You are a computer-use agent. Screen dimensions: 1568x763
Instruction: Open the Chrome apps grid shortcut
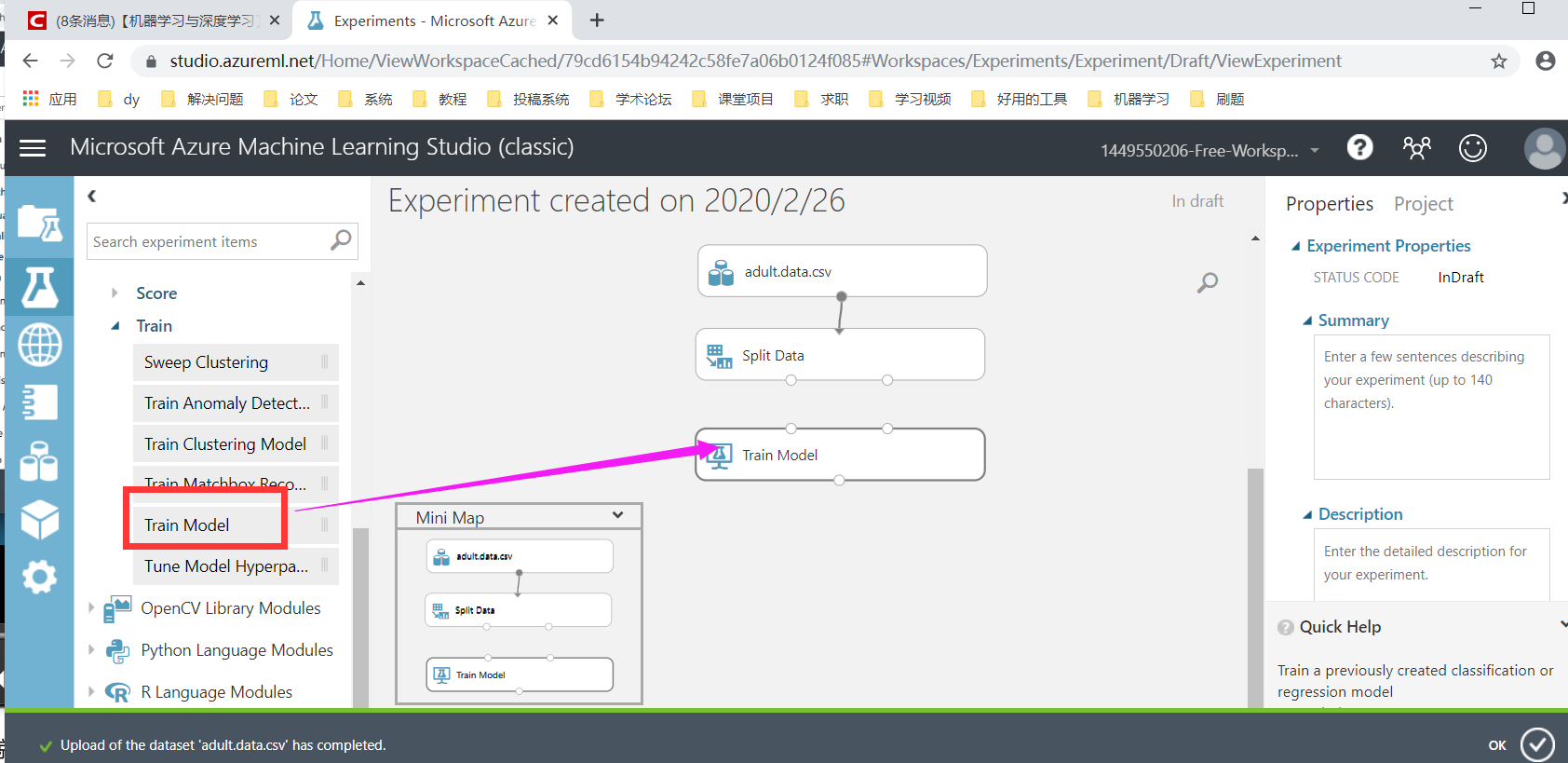point(31,98)
